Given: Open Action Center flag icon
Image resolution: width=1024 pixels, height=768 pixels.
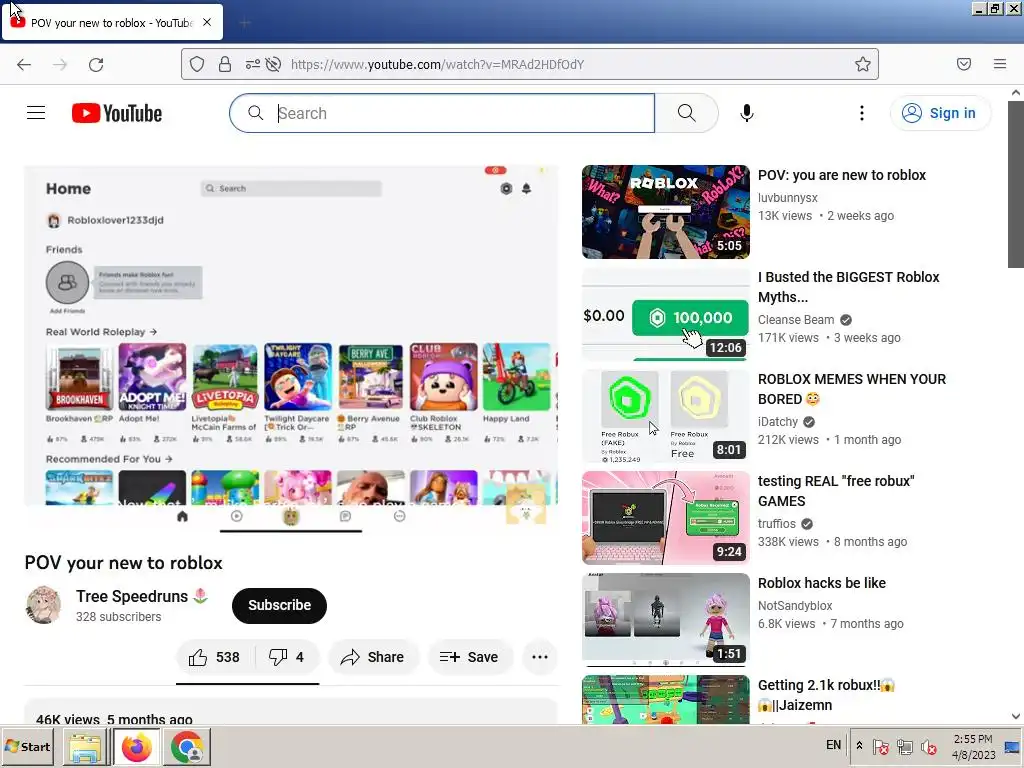Looking at the screenshot, I should coord(880,746).
